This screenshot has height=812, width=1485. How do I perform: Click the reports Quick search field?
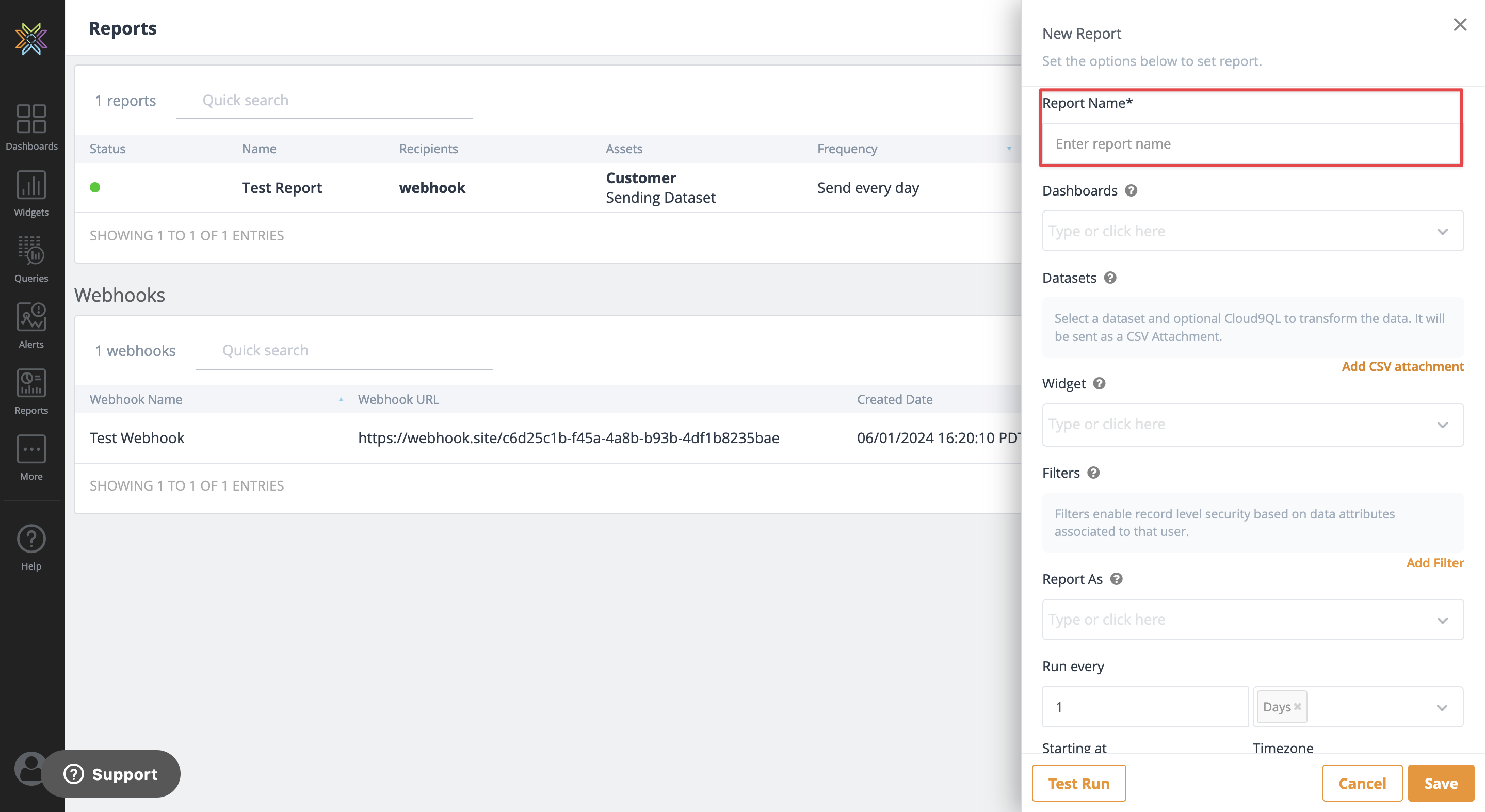(x=324, y=100)
